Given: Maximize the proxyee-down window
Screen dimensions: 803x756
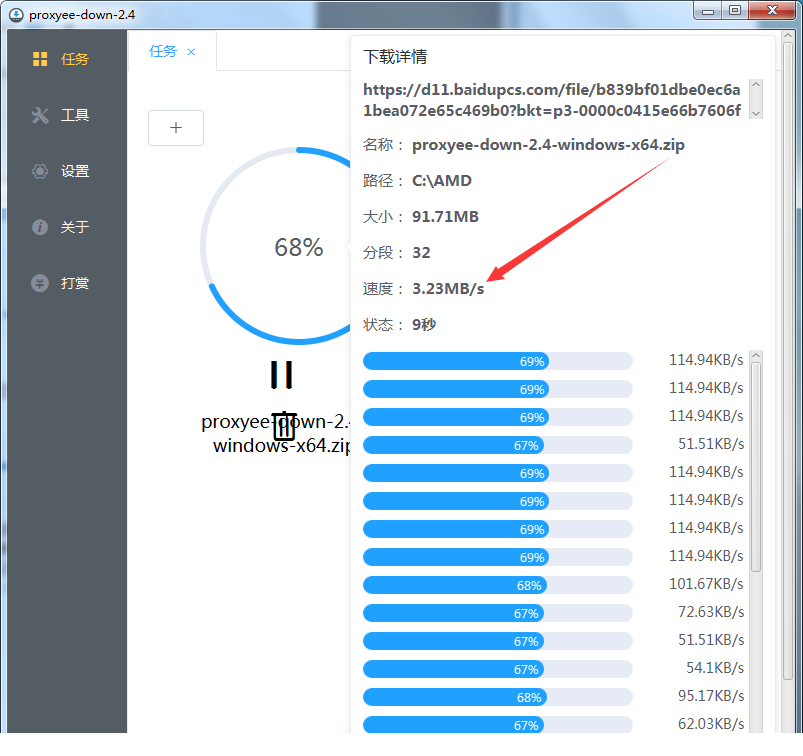Looking at the screenshot, I should coord(735,11).
